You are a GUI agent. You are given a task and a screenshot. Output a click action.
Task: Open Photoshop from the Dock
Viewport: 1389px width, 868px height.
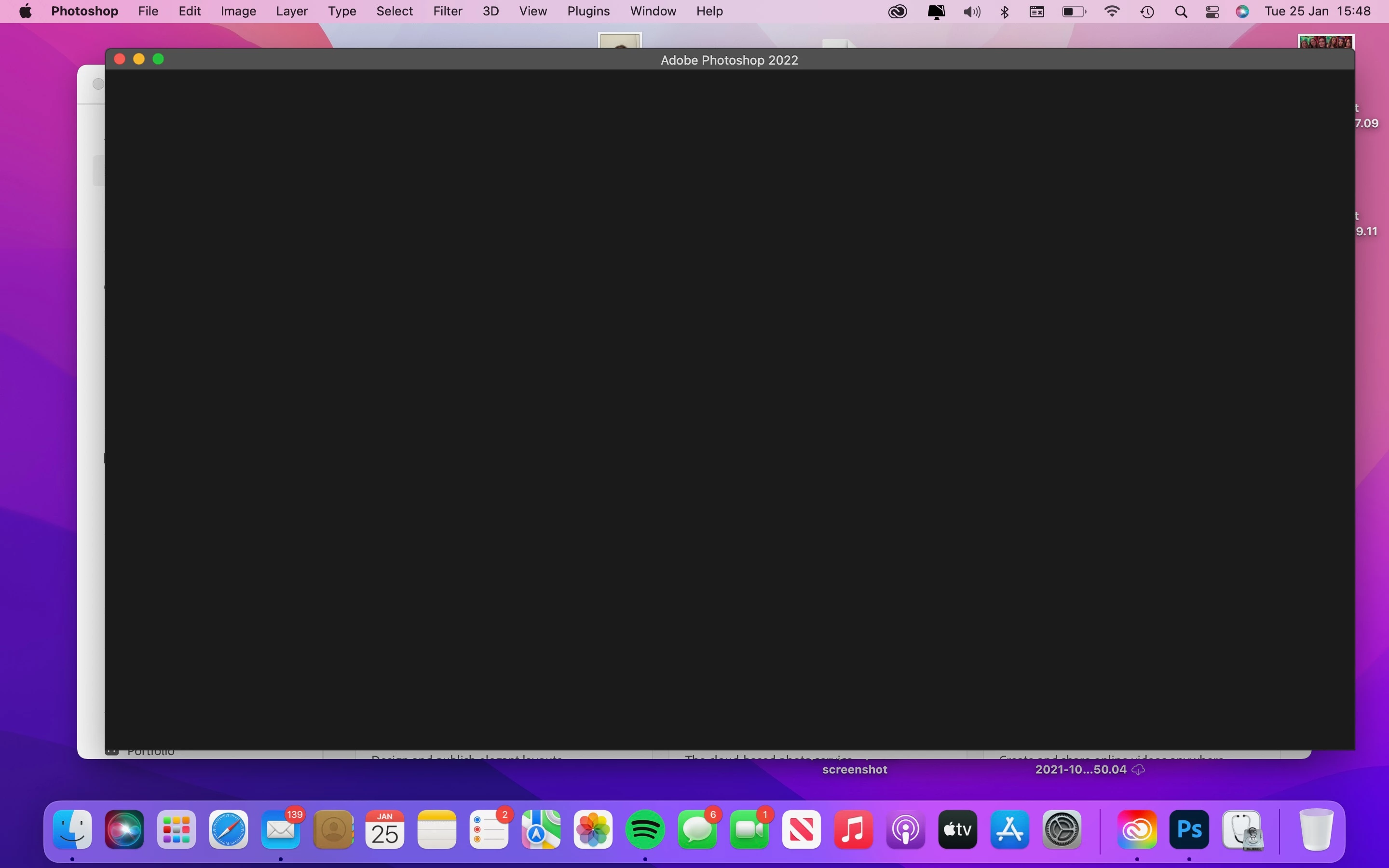1189,829
